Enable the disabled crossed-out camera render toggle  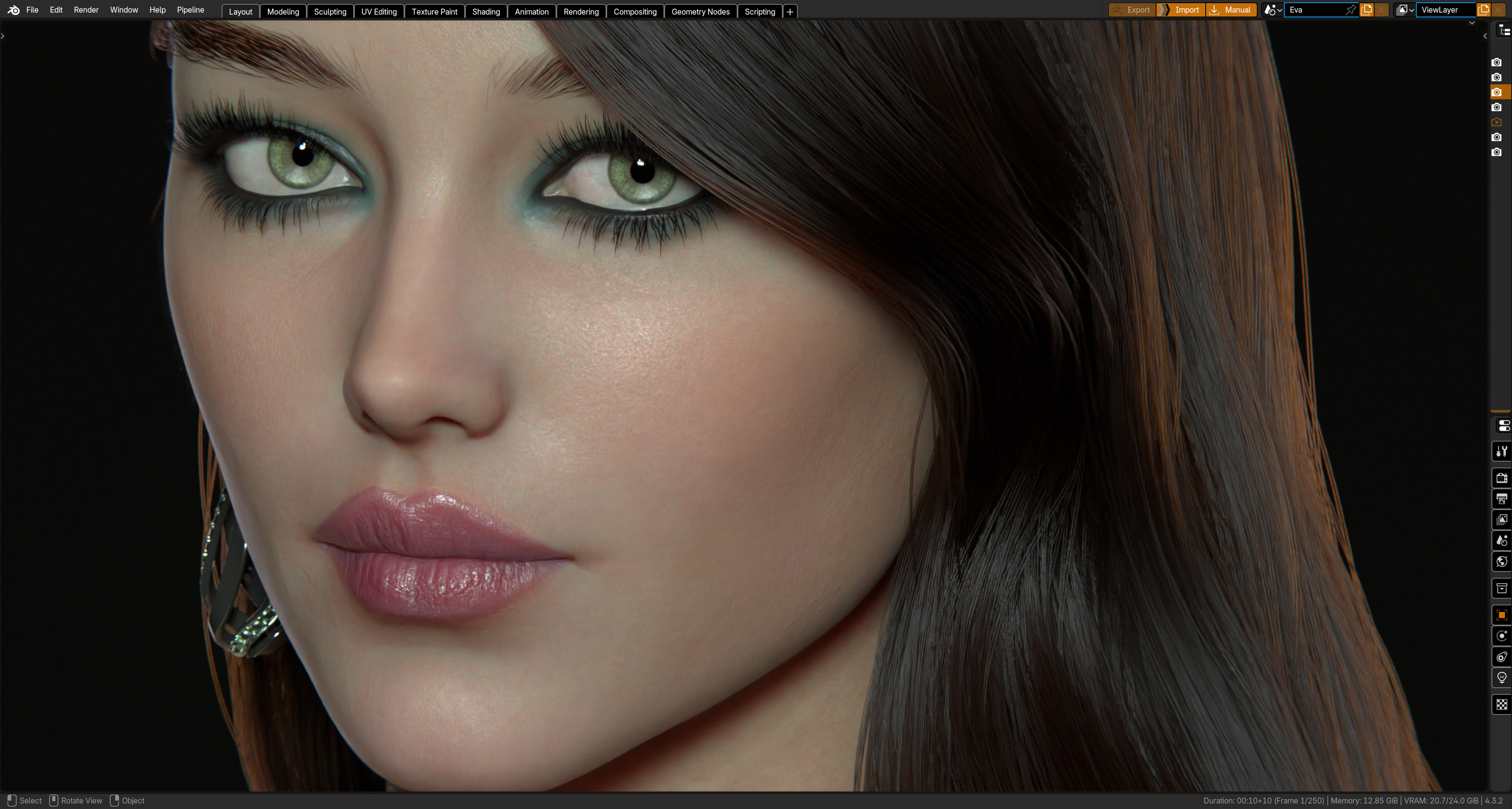coord(1497,122)
